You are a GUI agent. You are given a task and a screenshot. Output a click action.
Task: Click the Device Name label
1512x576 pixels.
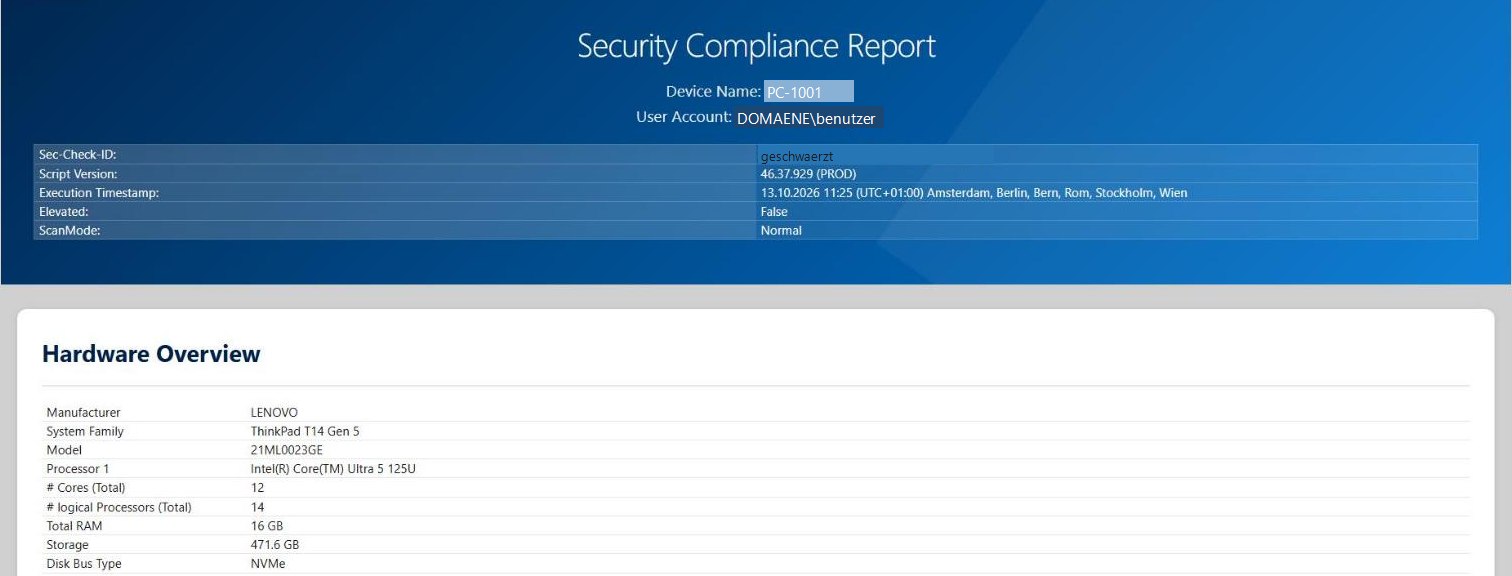tap(713, 91)
